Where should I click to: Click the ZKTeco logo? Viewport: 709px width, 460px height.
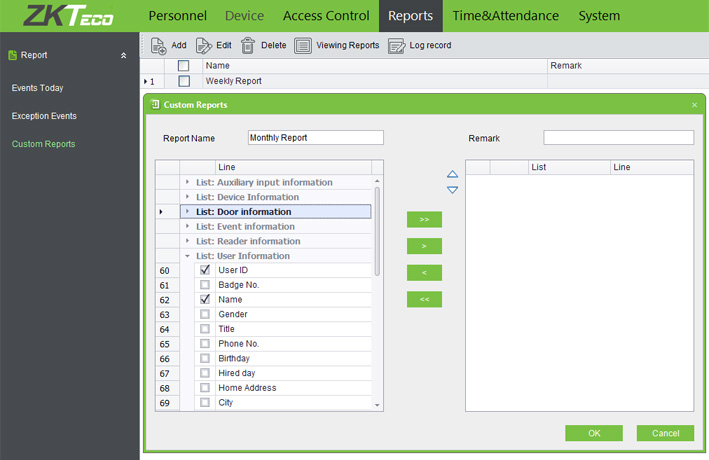tap(69, 15)
